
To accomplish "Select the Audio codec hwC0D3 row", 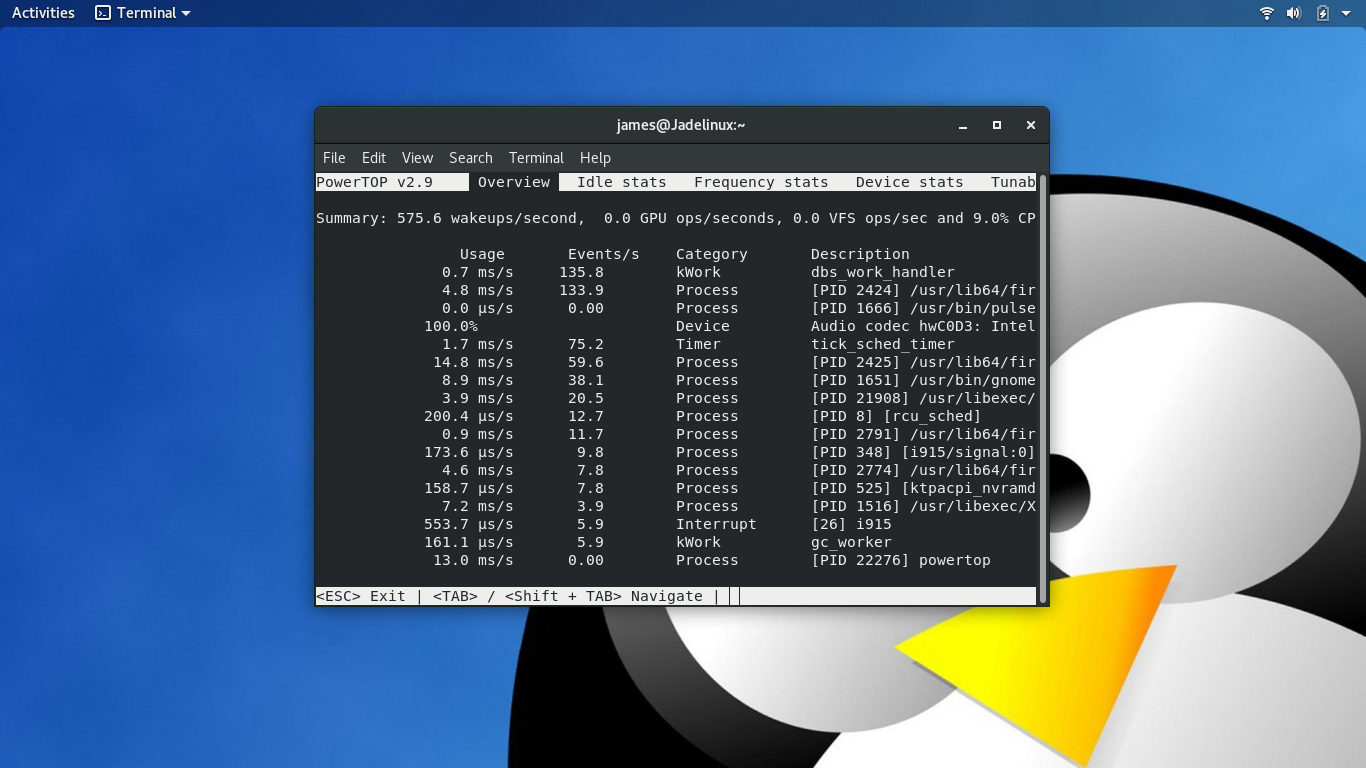I will point(676,326).
